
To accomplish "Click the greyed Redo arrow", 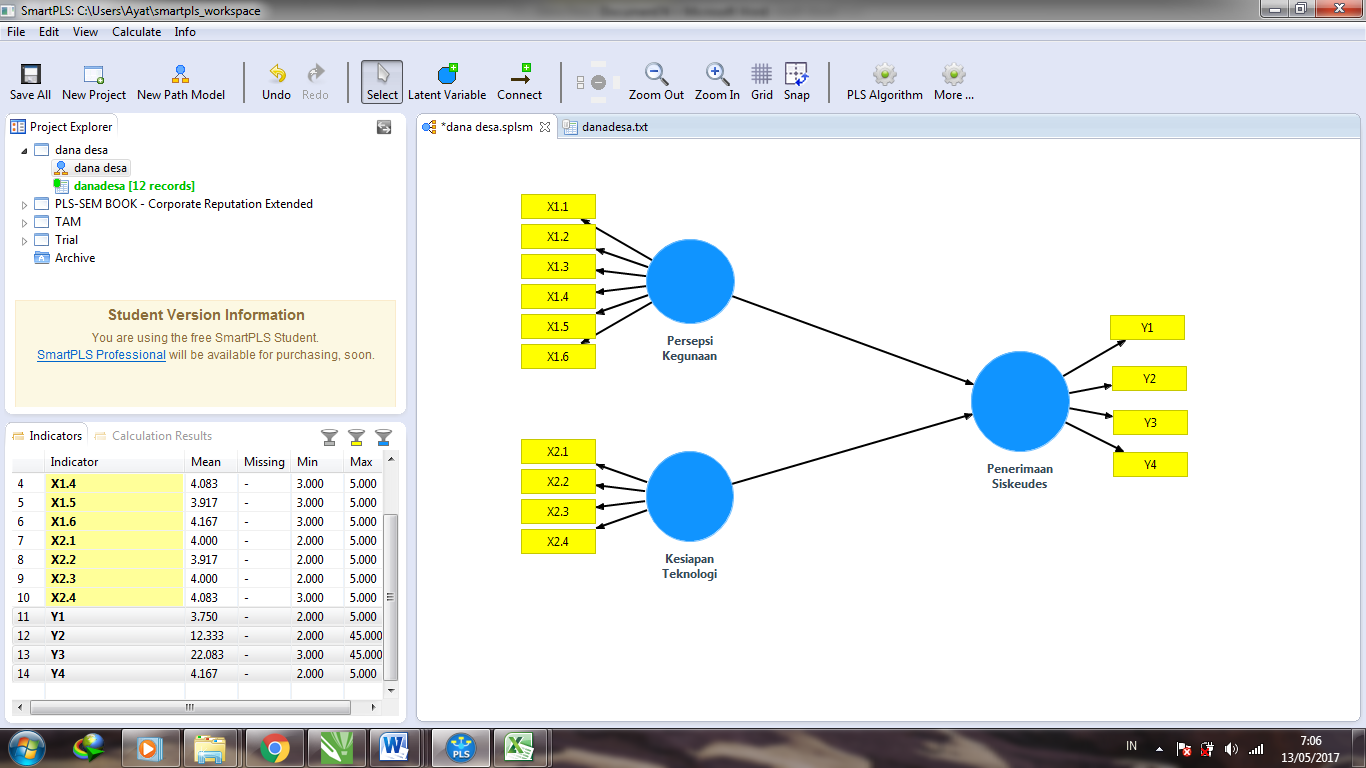I will pos(316,74).
